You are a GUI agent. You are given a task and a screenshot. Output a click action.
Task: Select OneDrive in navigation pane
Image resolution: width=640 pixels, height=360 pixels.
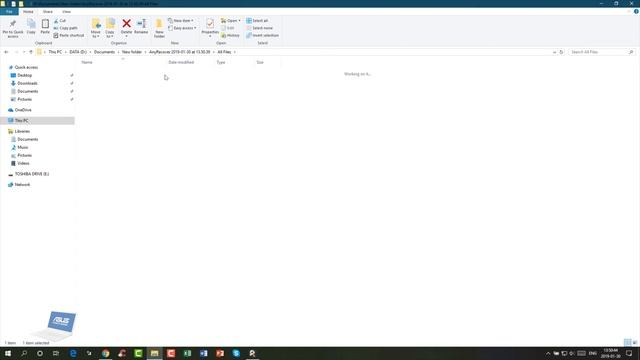[23, 110]
